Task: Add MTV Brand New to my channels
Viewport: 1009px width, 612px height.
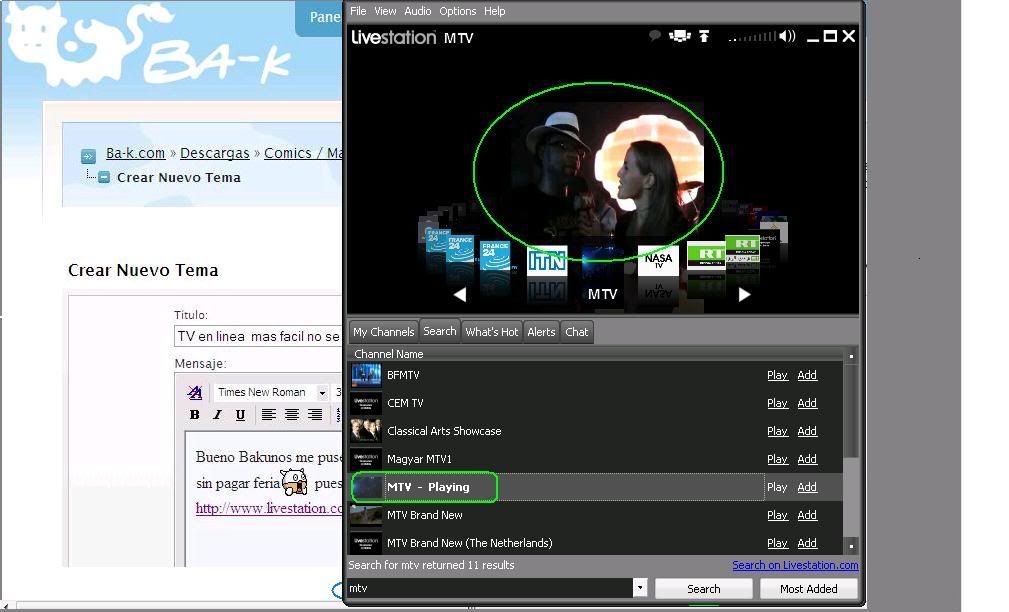Action: [807, 515]
